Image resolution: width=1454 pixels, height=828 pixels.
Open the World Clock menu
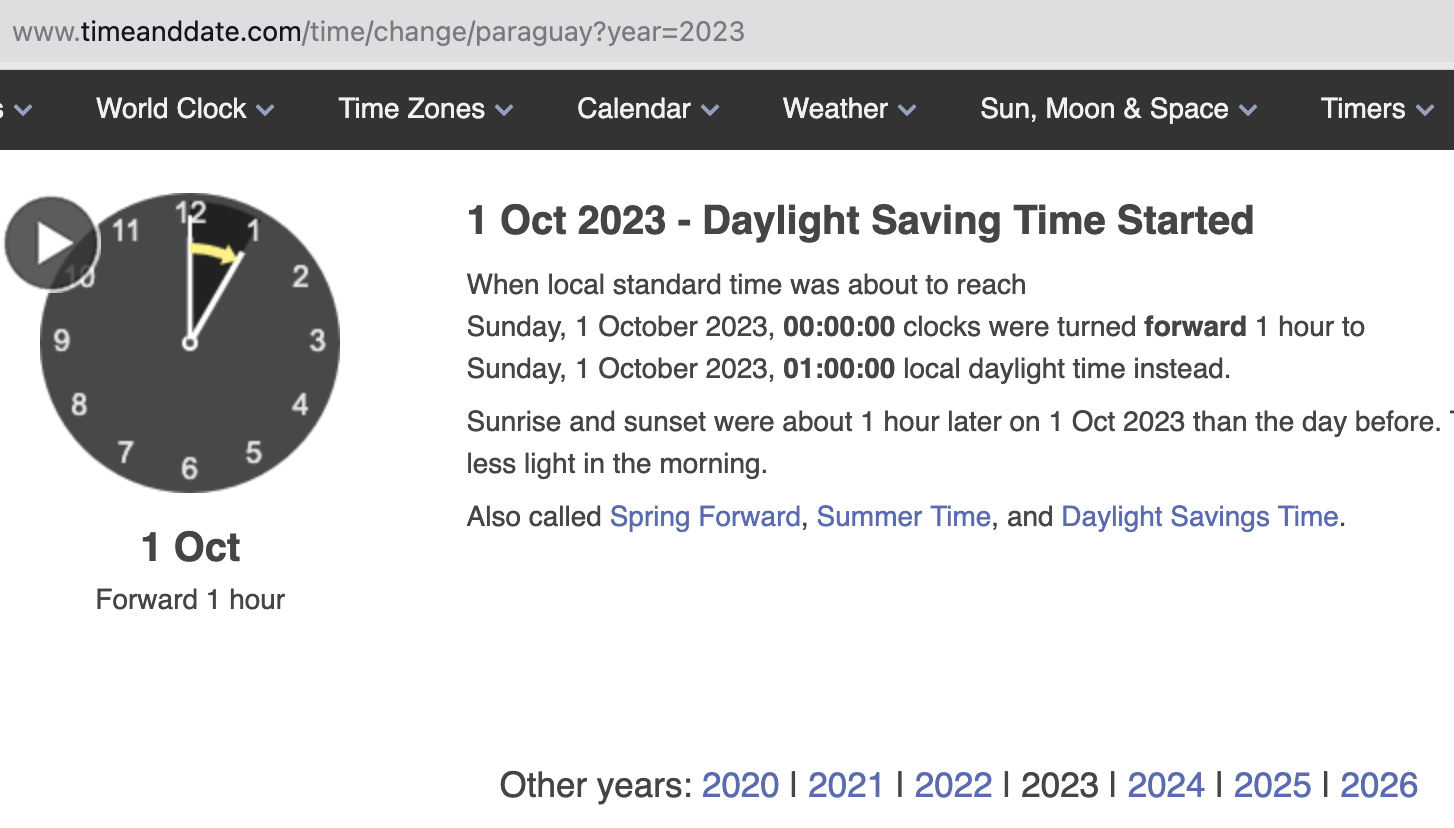(x=171, y=108)
